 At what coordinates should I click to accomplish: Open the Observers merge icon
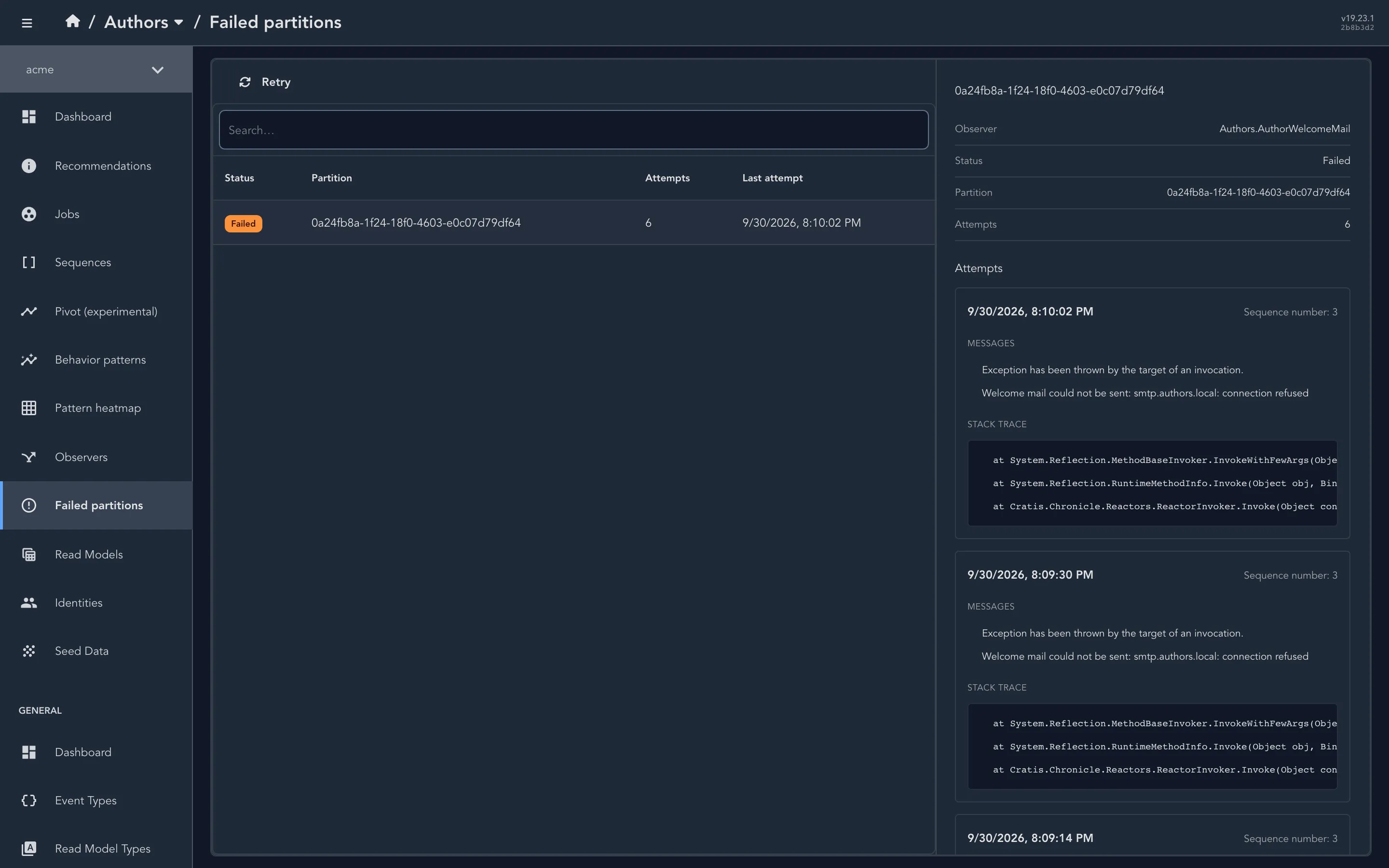click(29, 457)
